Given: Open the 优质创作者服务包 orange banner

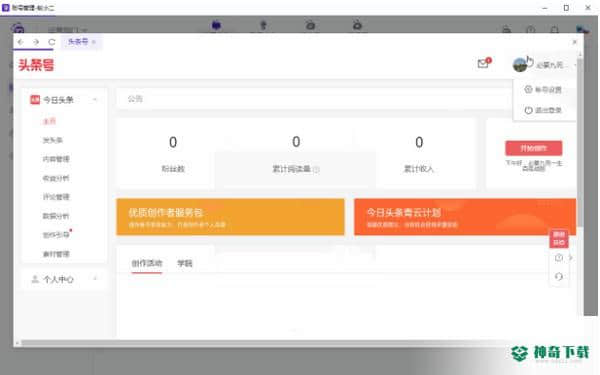Looking at the screenshot, I should tap(230, 217).
